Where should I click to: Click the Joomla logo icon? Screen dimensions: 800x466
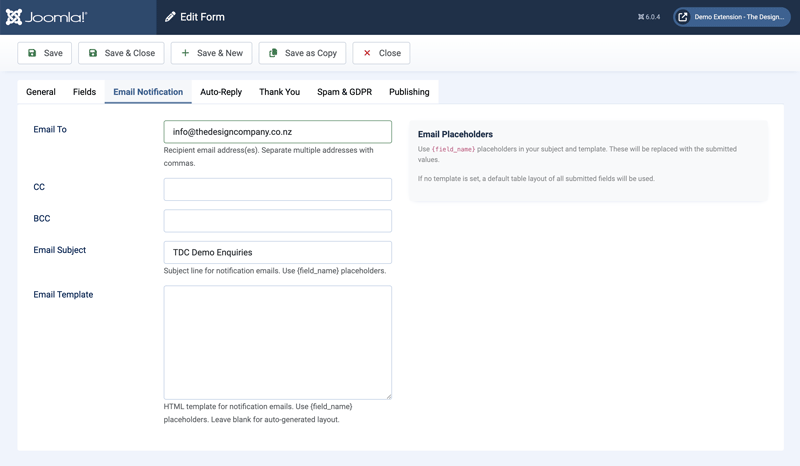pos(14,17)
